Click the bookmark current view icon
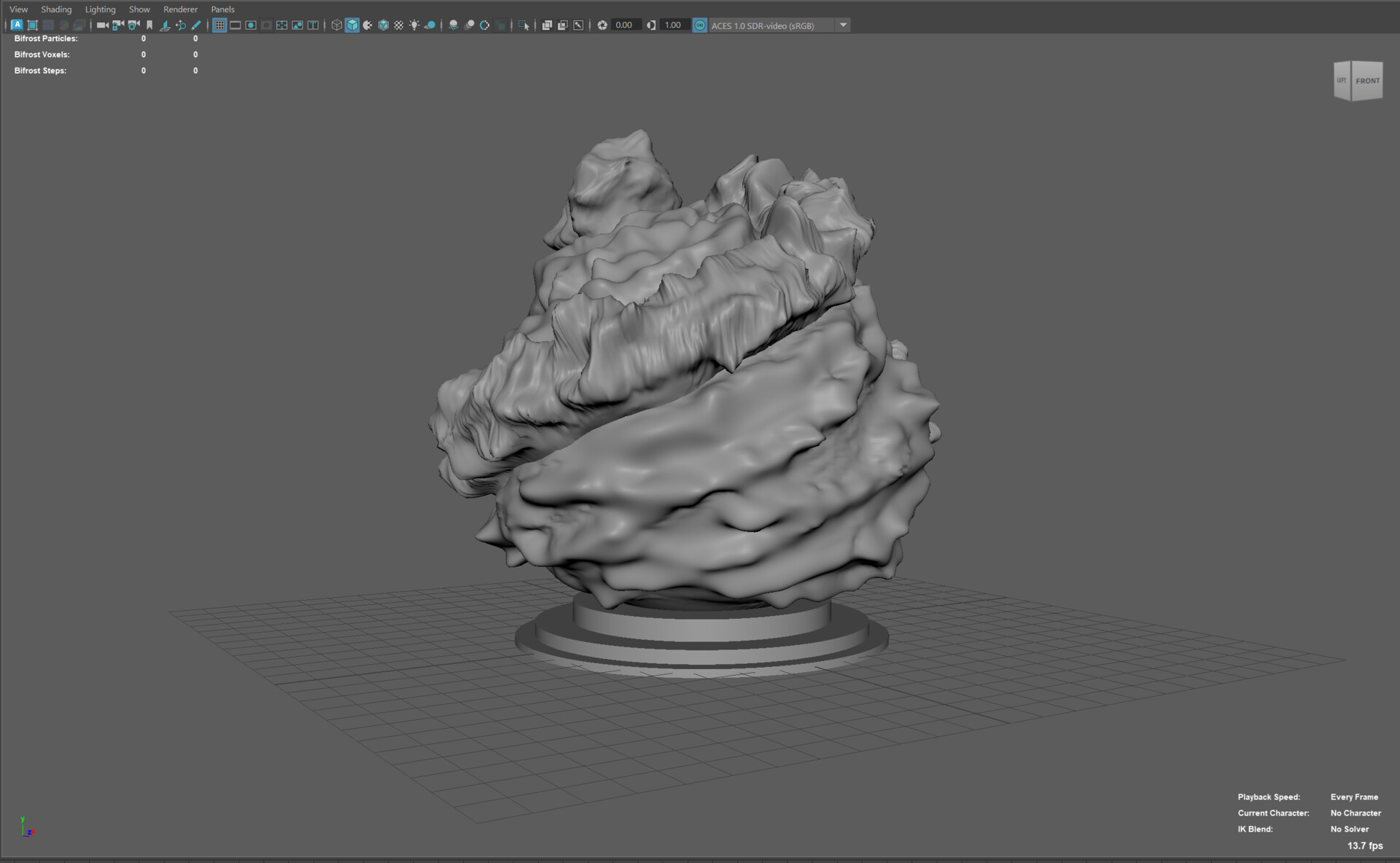 tap(149, 24)
